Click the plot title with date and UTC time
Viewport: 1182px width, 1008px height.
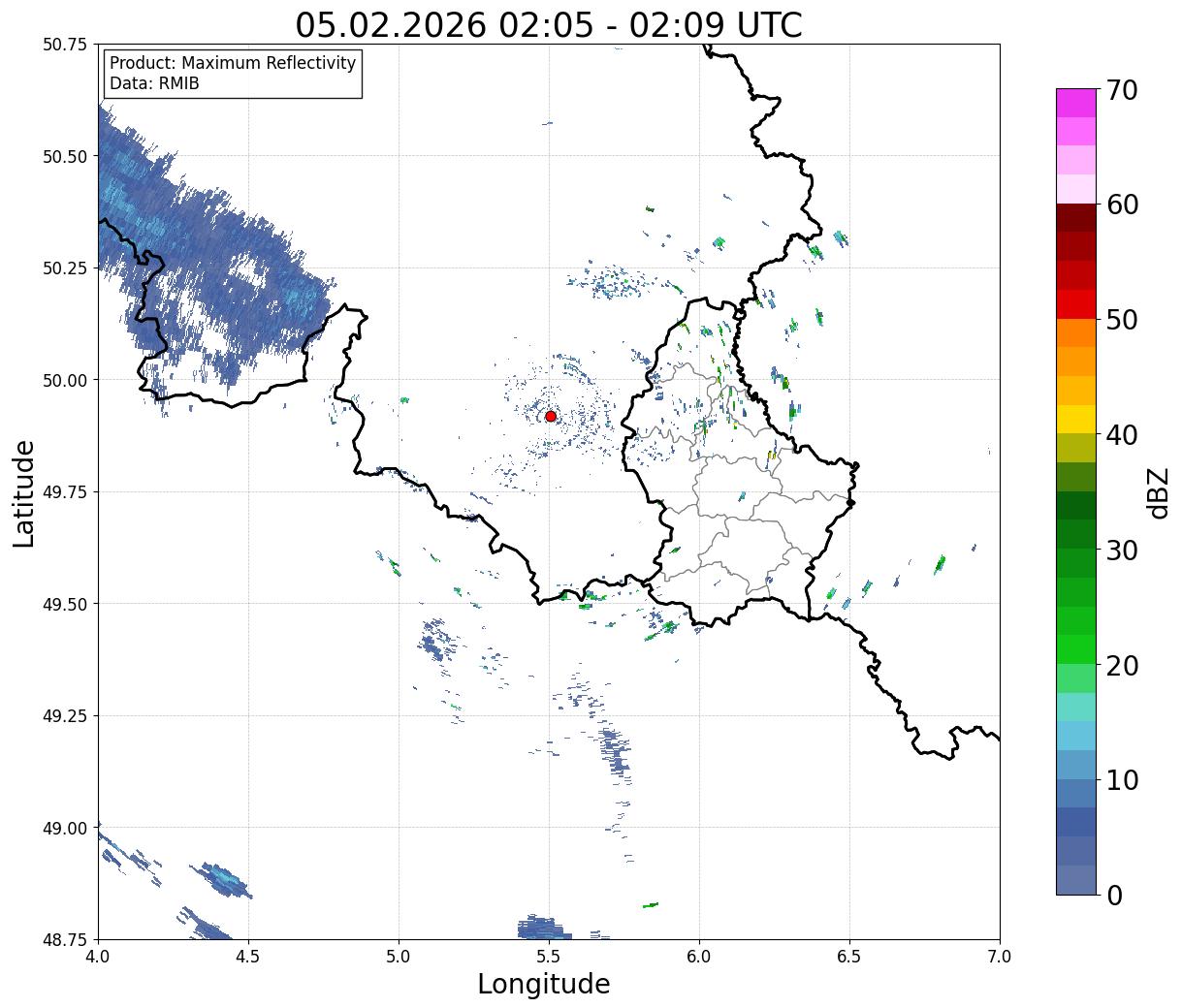point(549,25)
